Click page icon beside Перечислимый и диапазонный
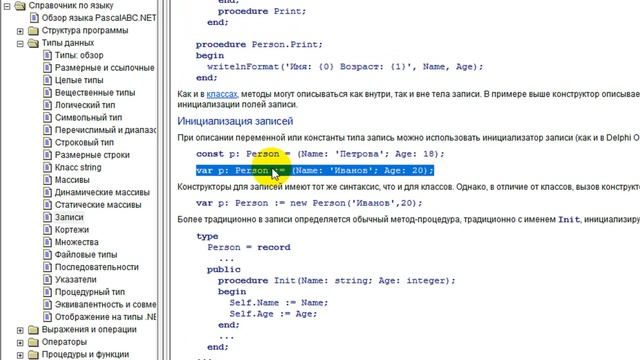This screenshot has width=640, height=360. pyautogui.click(x=48, y=130)
